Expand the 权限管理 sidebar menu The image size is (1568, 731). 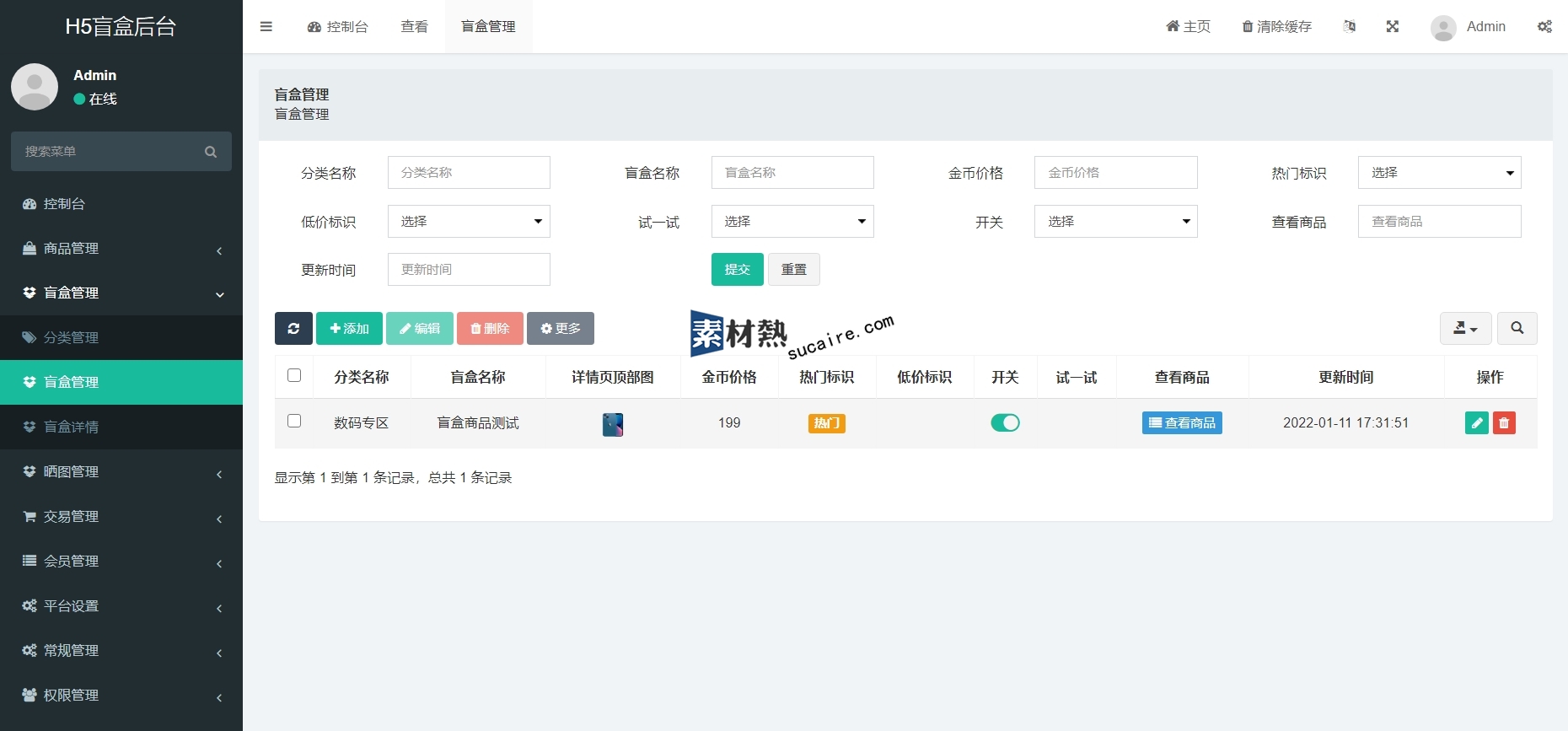(121, 695)
